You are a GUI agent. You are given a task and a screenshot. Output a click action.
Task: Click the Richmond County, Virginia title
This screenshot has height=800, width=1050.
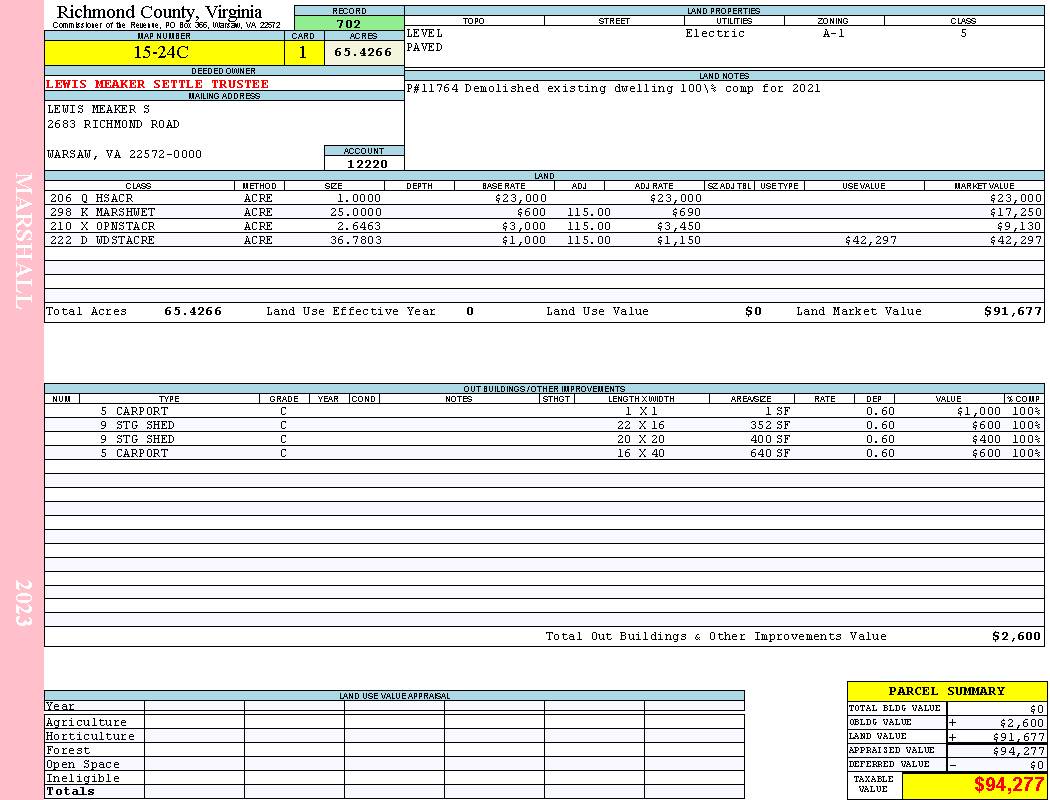(159, 12)
